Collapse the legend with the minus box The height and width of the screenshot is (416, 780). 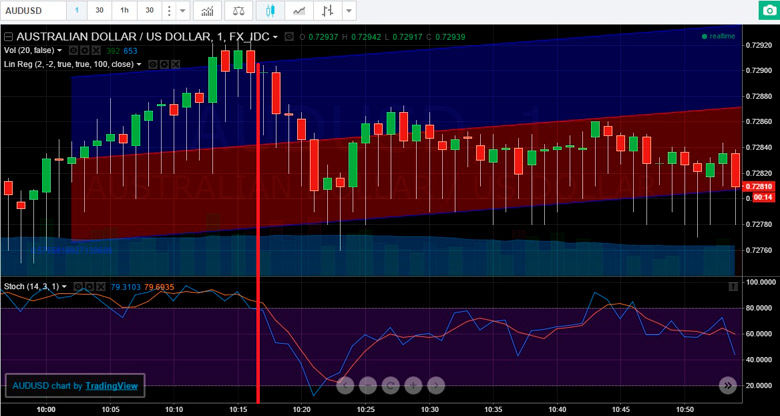(x=8, y=37)
